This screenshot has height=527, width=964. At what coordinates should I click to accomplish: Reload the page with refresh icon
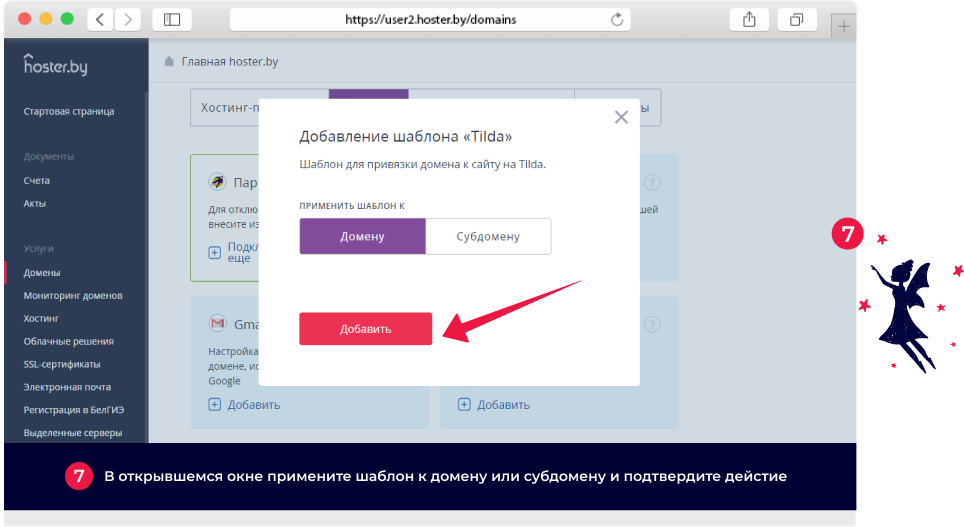[617, 20]
